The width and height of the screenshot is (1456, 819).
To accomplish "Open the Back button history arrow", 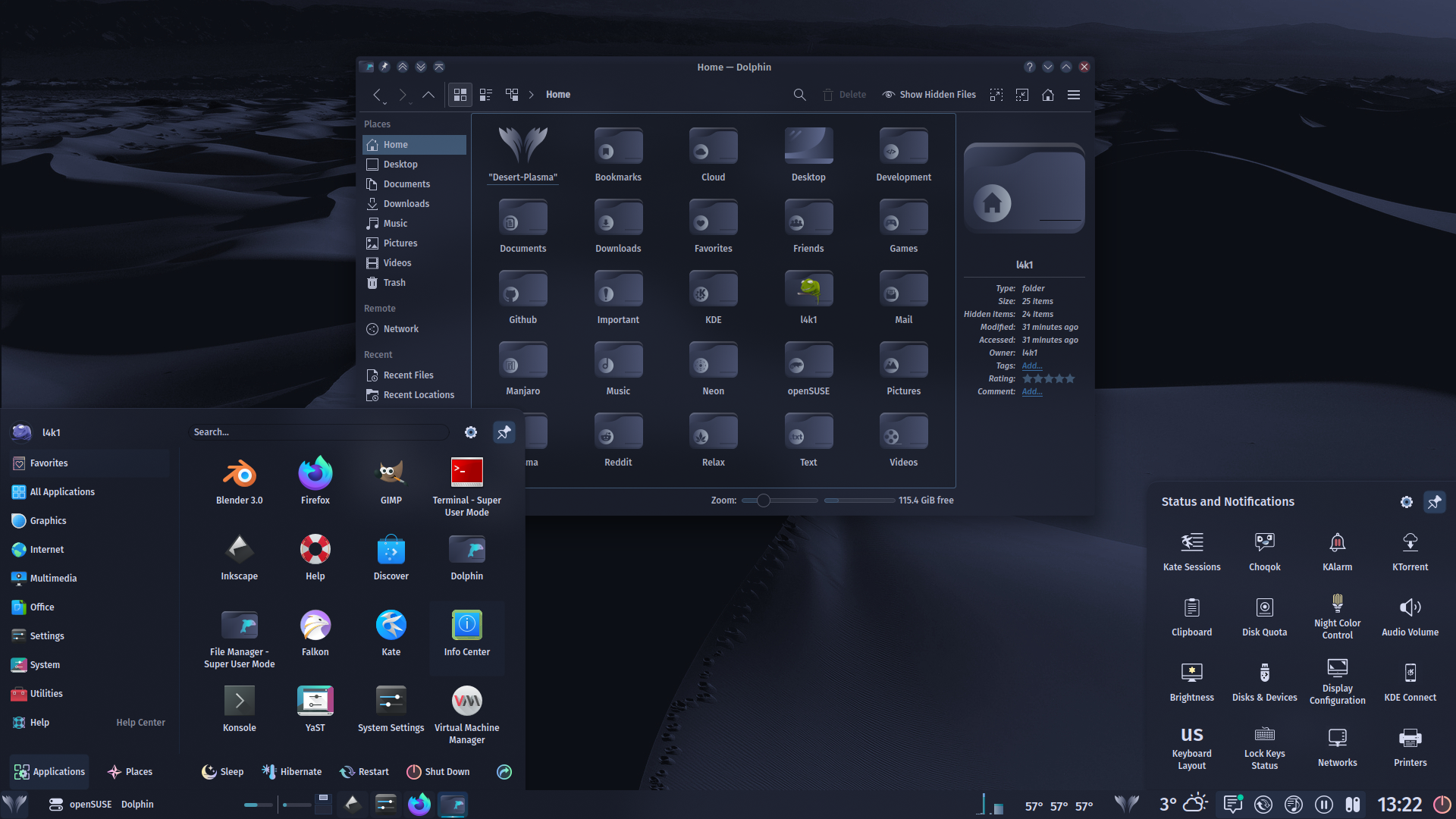I will [x=384, y=102].
